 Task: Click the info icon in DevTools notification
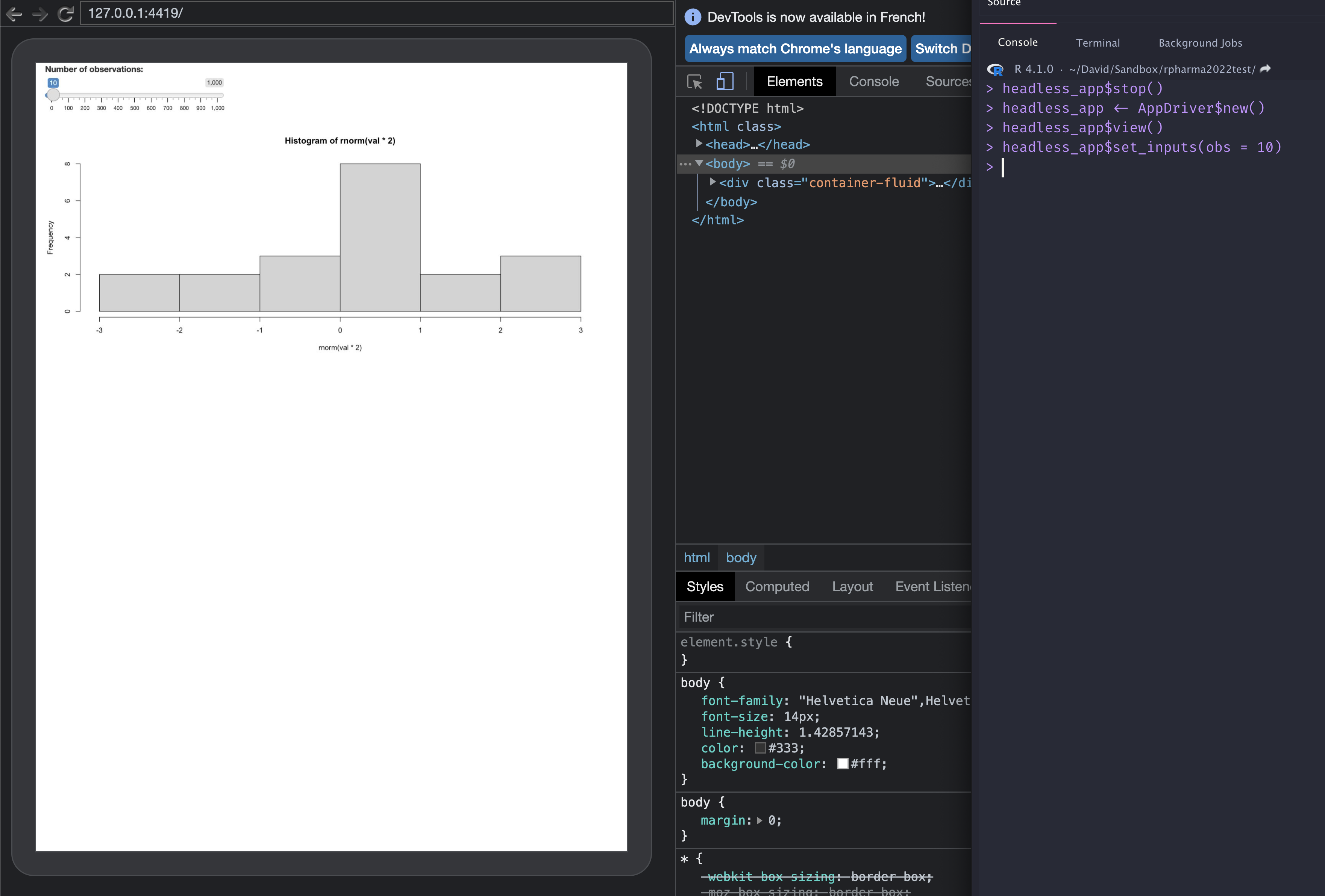click(692, 17)
